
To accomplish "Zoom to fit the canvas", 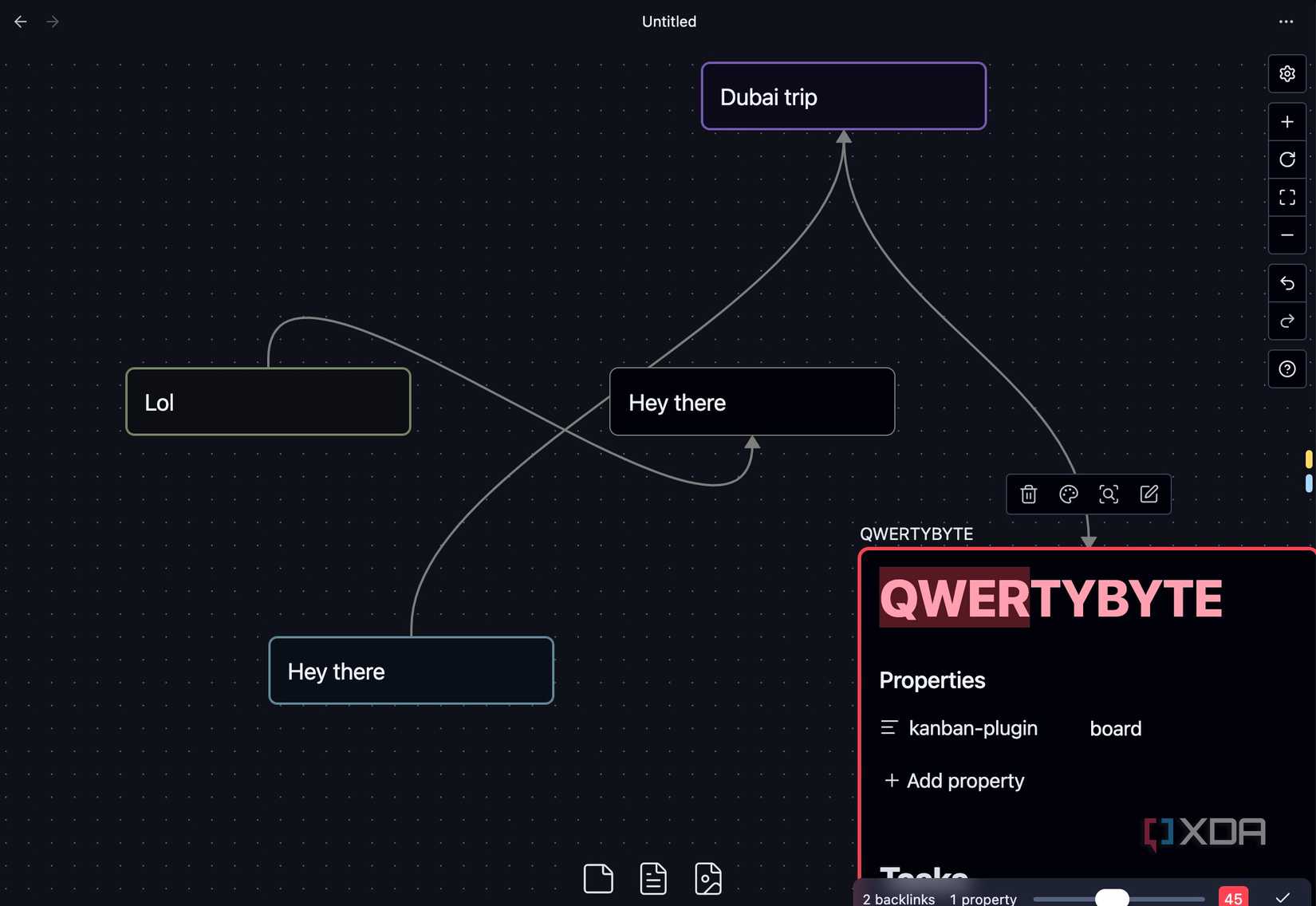I will [1287, 197].
